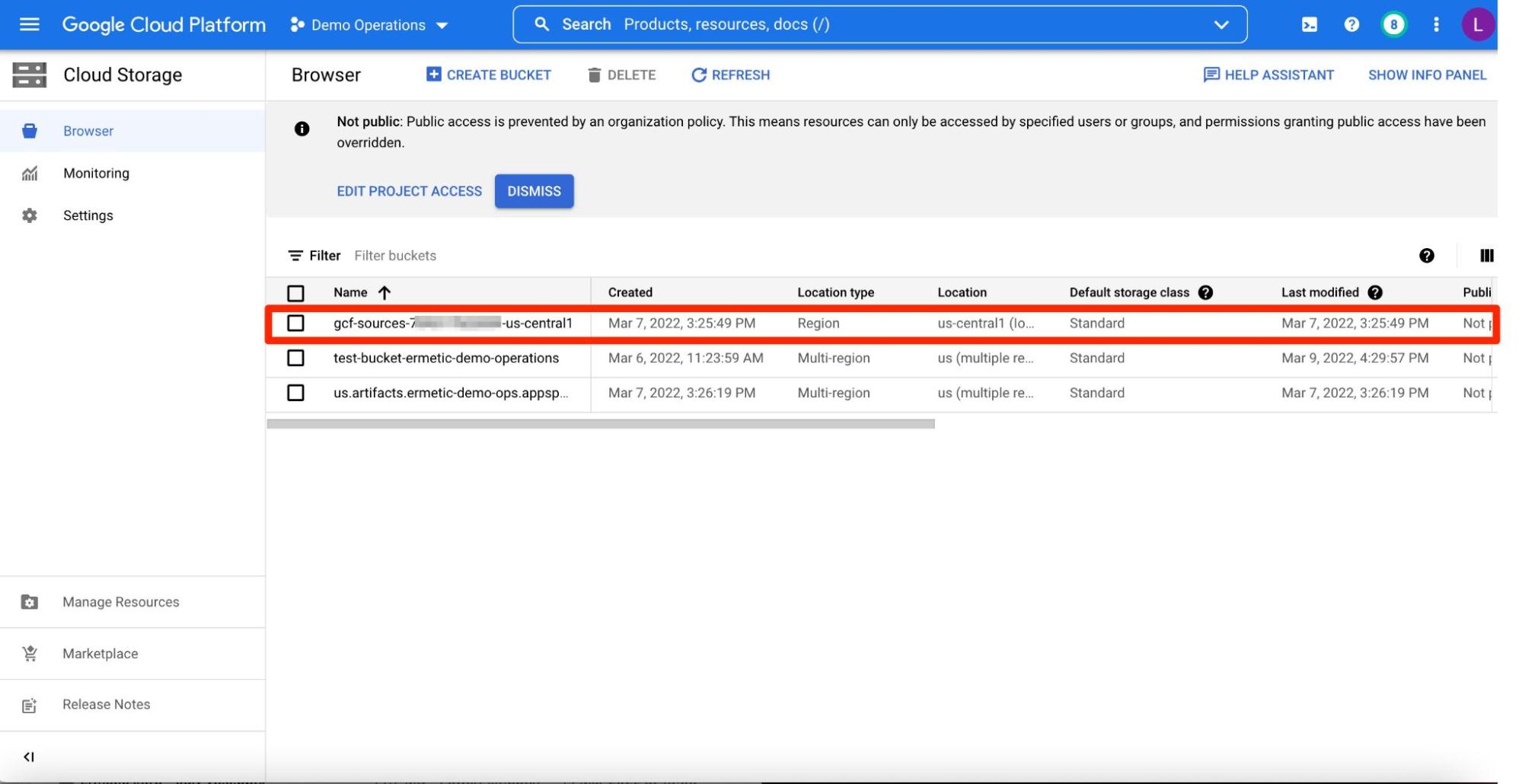Viewport: 1522px width, 784px height.
Task: Click 'Region' location type cell
Action: tap(818, 323)
